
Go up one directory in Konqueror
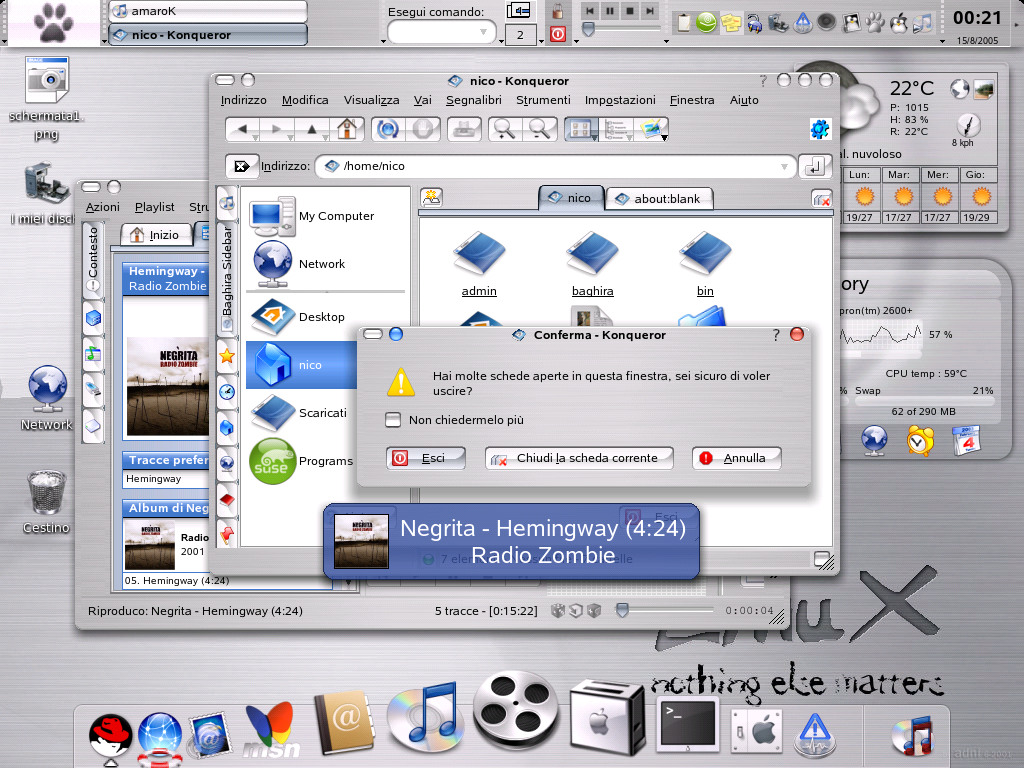[x=312, y=129]
